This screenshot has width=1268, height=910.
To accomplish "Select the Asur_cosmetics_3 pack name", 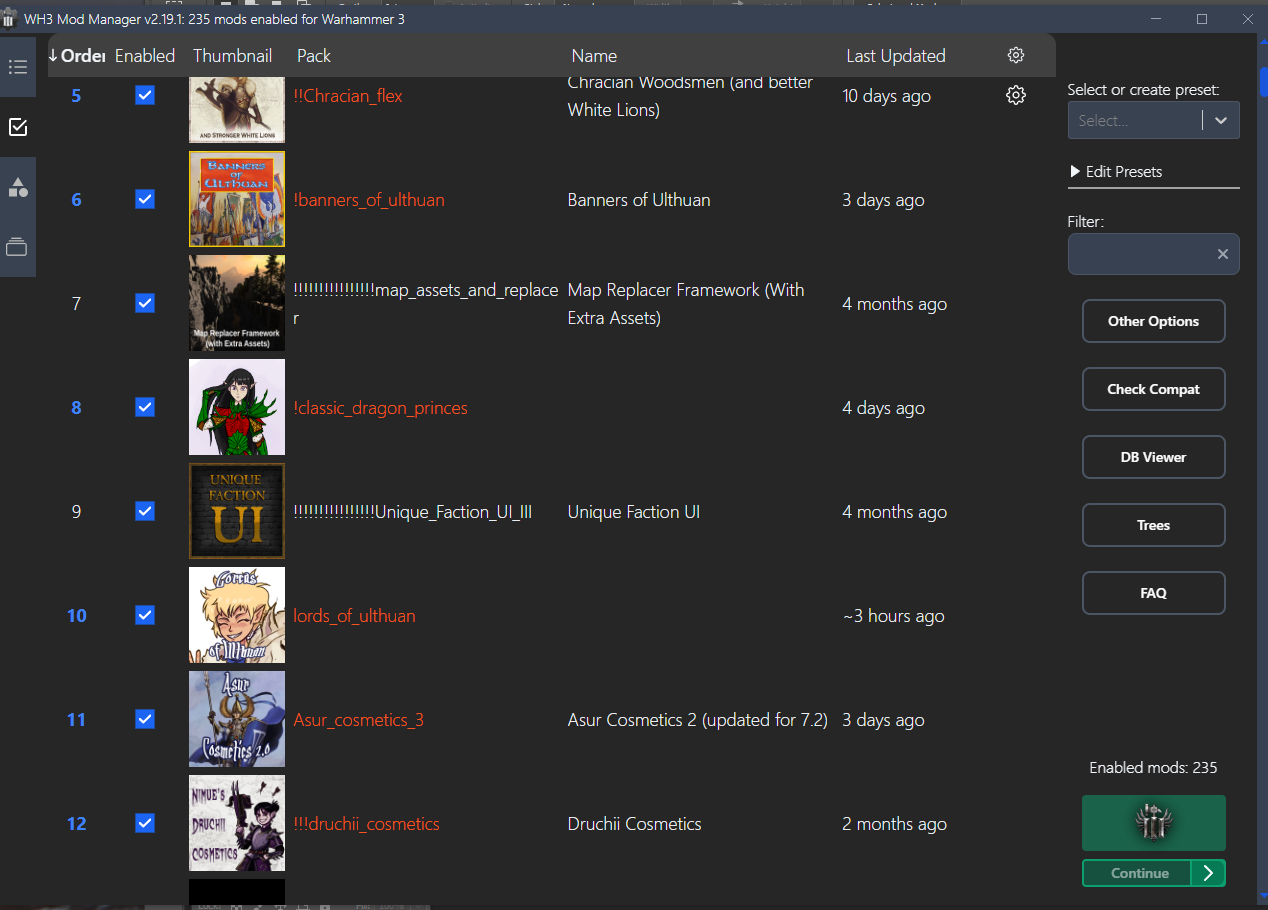I will pyautogui.click(x=358, y=720).
